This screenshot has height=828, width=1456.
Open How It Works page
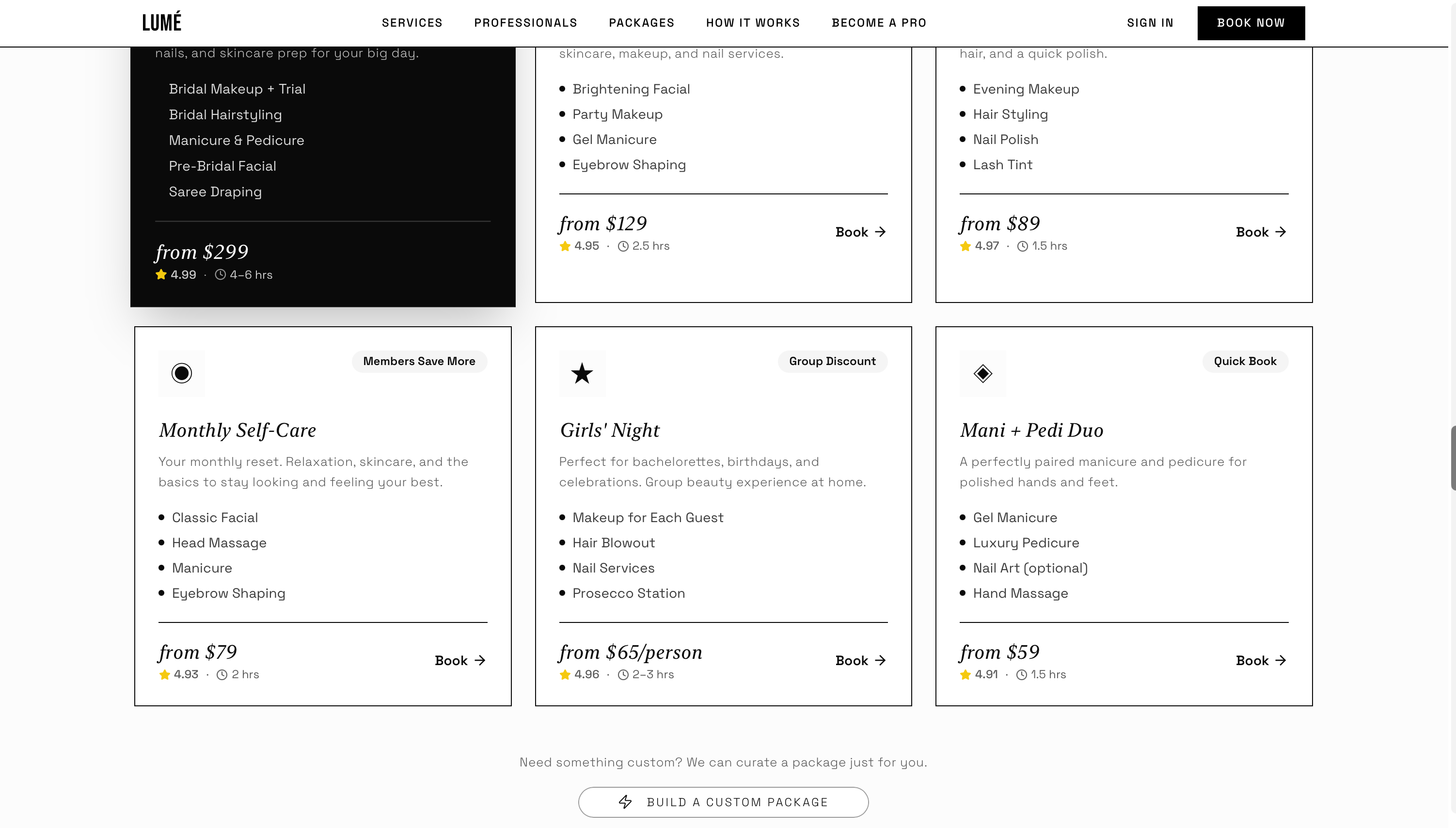click(753, 23)
